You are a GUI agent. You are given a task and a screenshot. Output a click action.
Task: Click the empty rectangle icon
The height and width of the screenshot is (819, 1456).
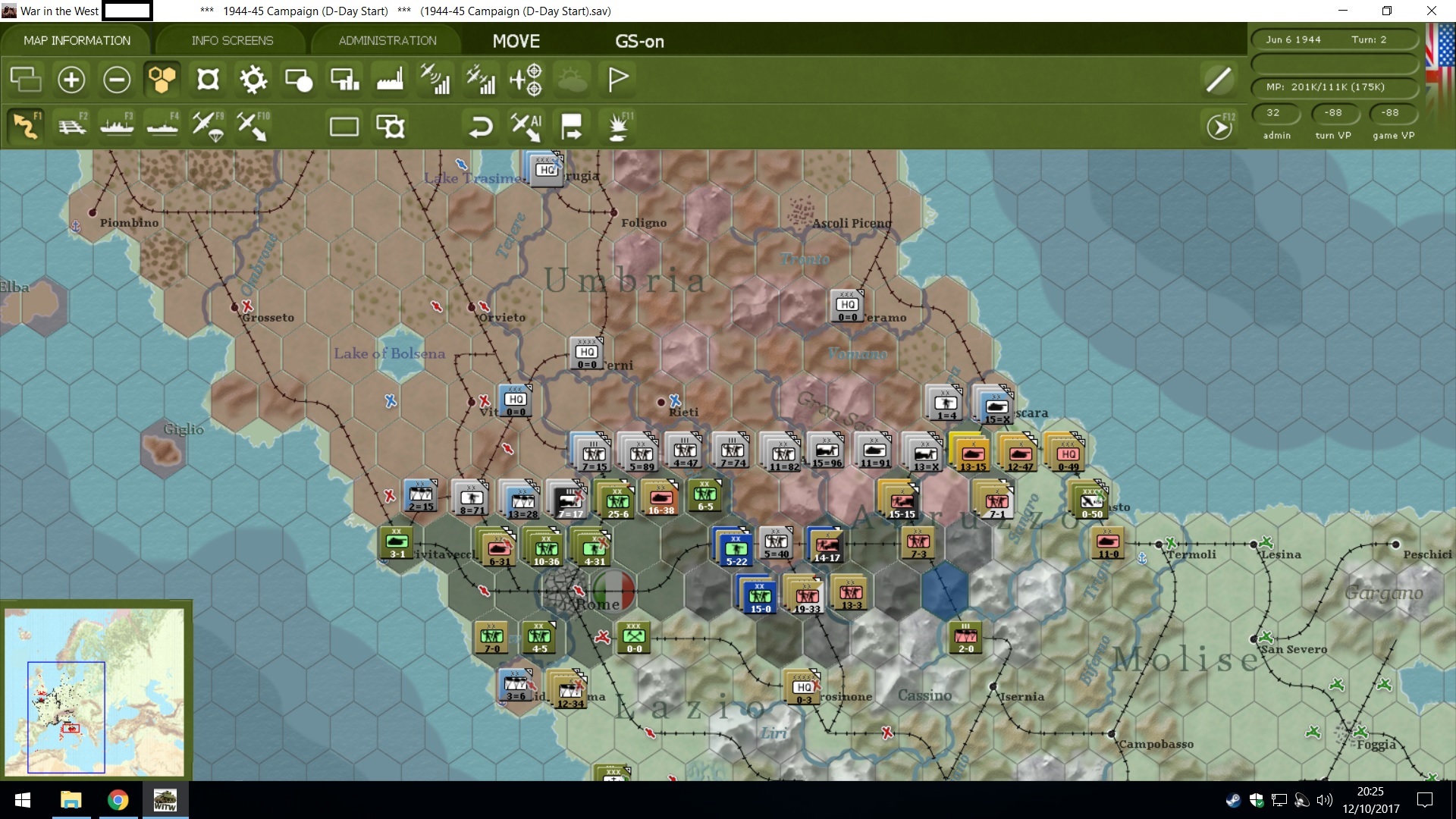click(x=344, y=126)
